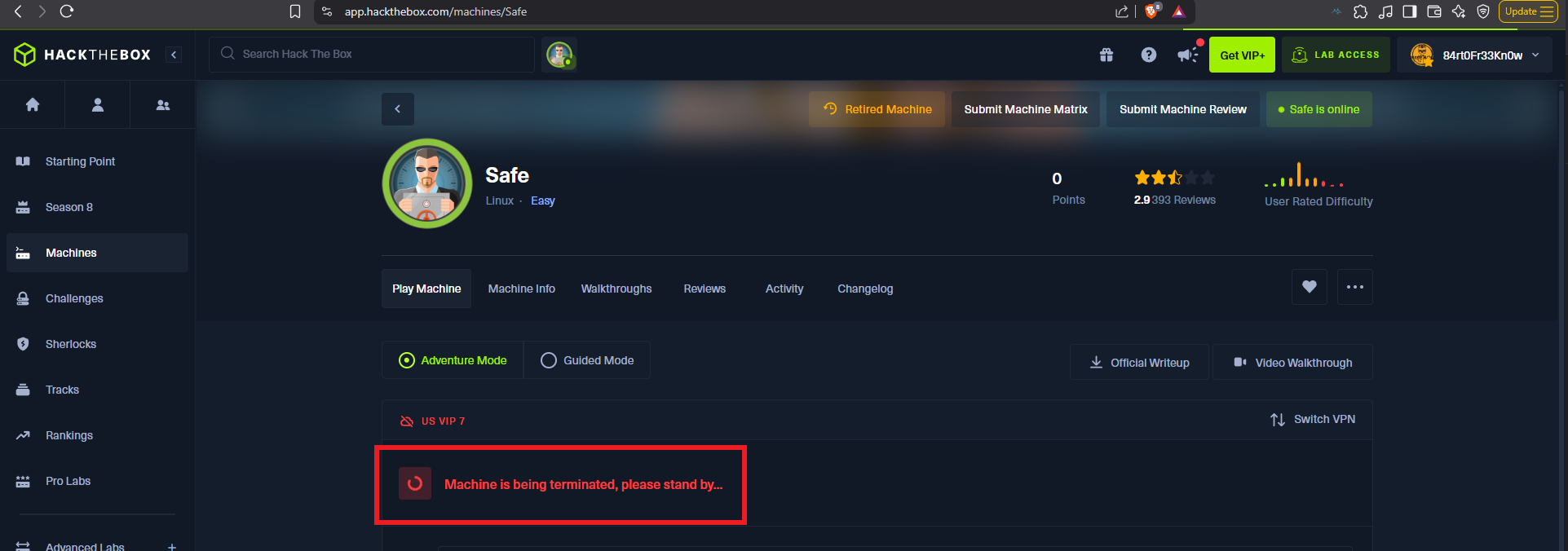Open the user profile icon in the sidebar
The width and height of the screenshot is (1568, 551).
pos(98,104)
